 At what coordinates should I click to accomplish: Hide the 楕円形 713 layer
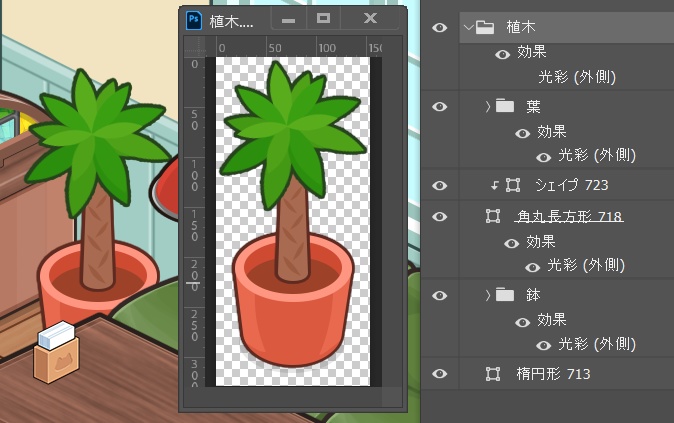point(439,374)
